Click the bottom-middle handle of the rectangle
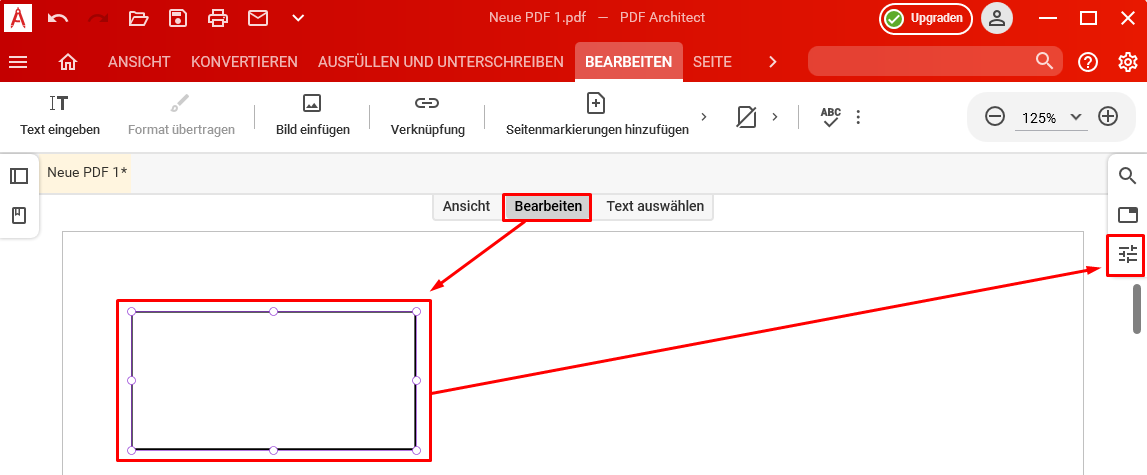The image size is (1147, 475). click(274, 450)
